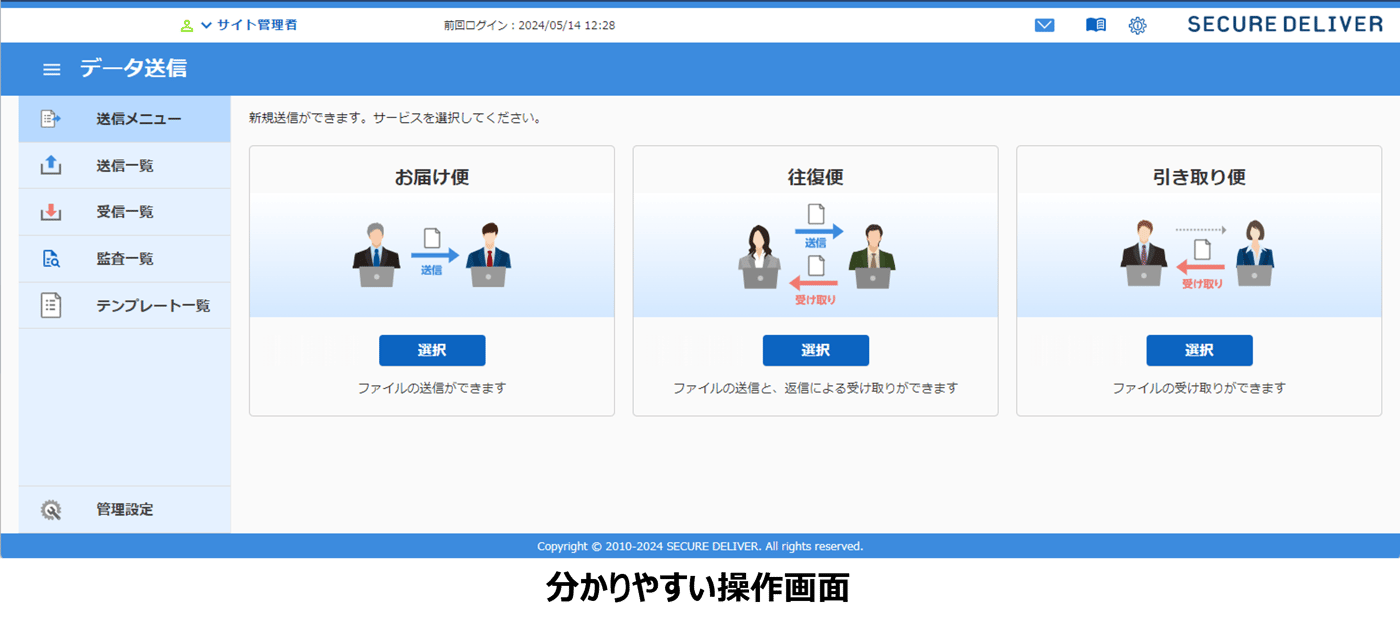Click the お届け便 card title

pos(432,177)
